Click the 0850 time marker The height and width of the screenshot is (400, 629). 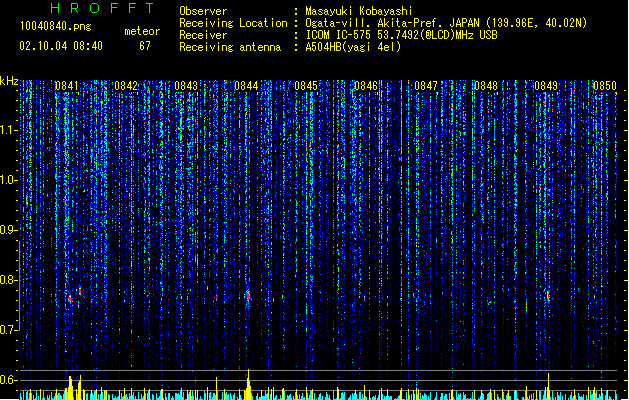[605, 86]
